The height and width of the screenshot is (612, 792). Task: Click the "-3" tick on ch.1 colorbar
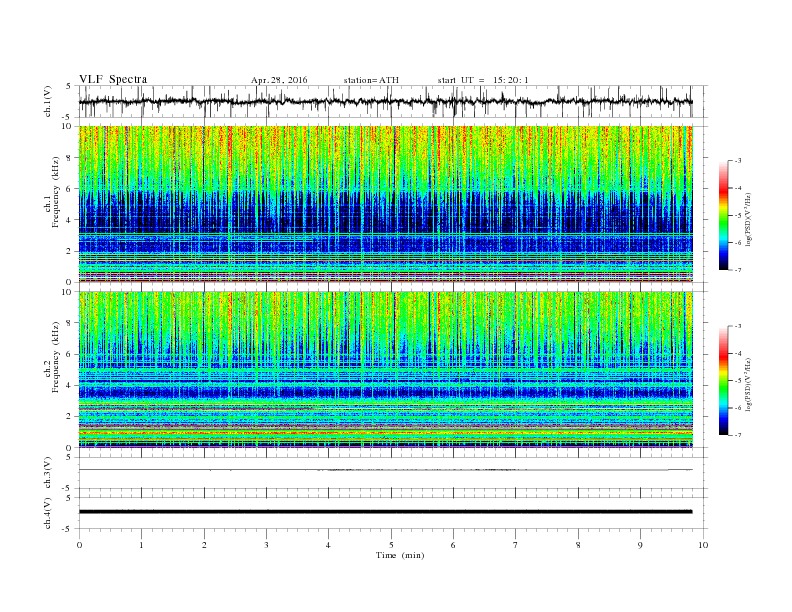[737, 161]
